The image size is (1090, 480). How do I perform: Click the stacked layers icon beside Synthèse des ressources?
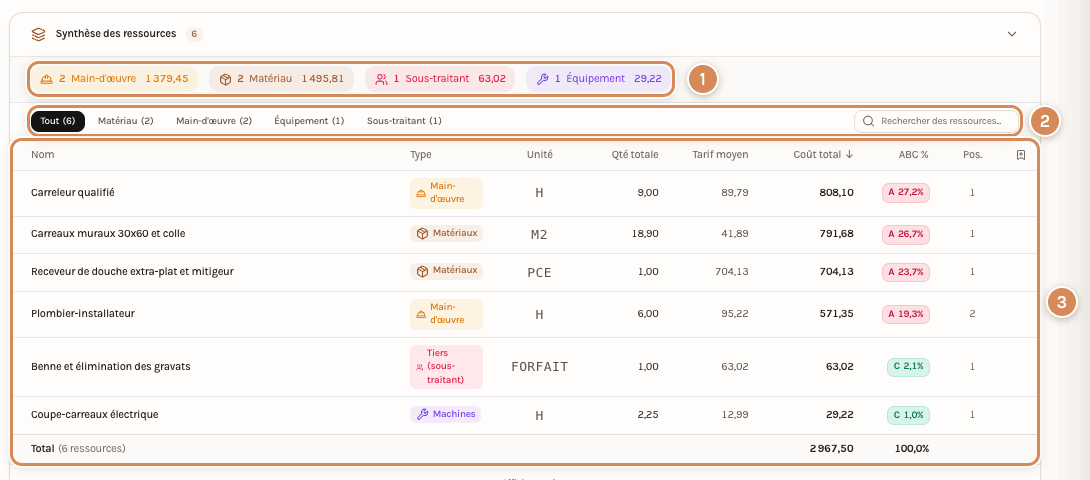39,34
